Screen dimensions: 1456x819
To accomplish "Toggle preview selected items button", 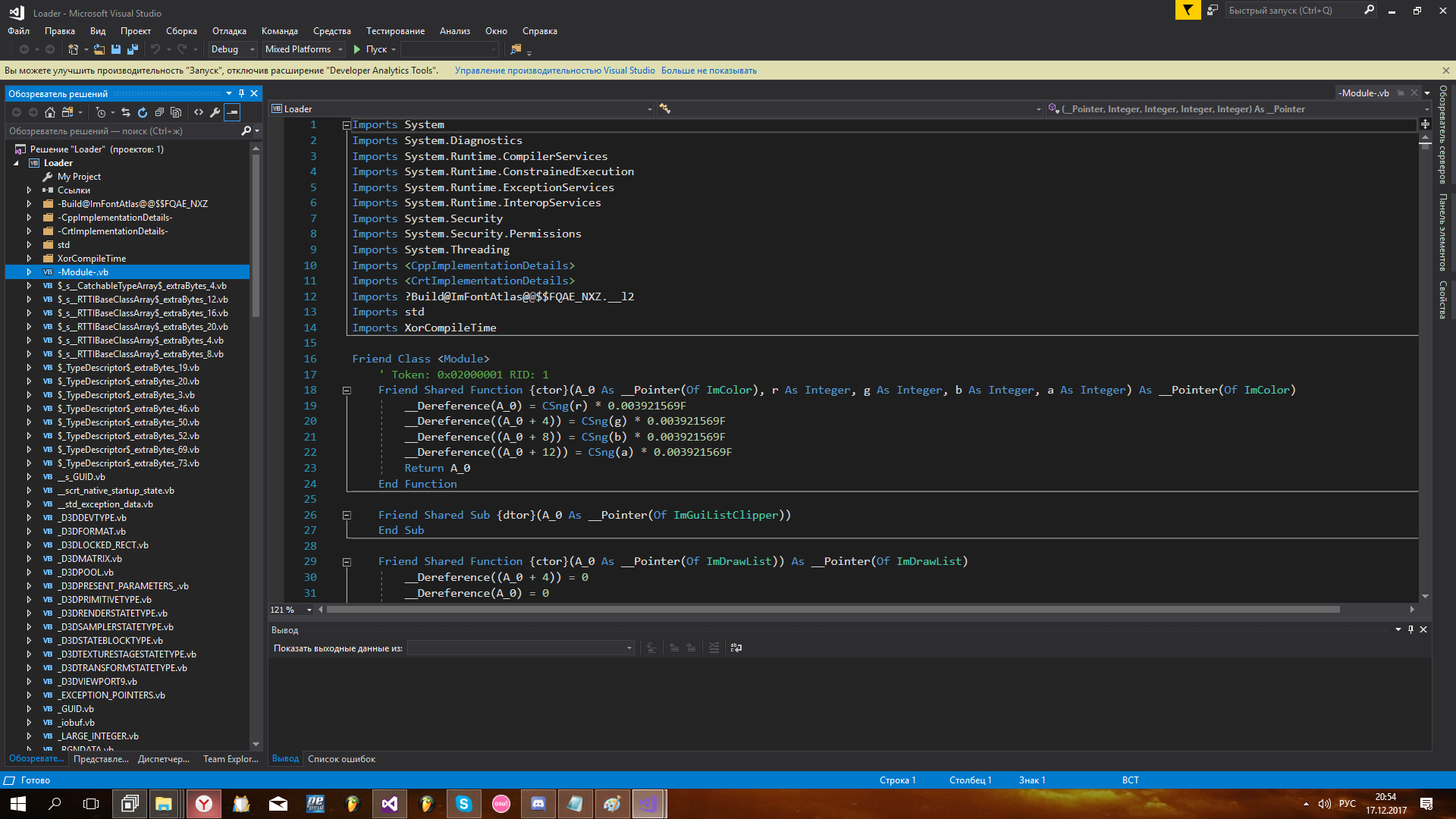I will pyautogui.click(x=233, y=112).
